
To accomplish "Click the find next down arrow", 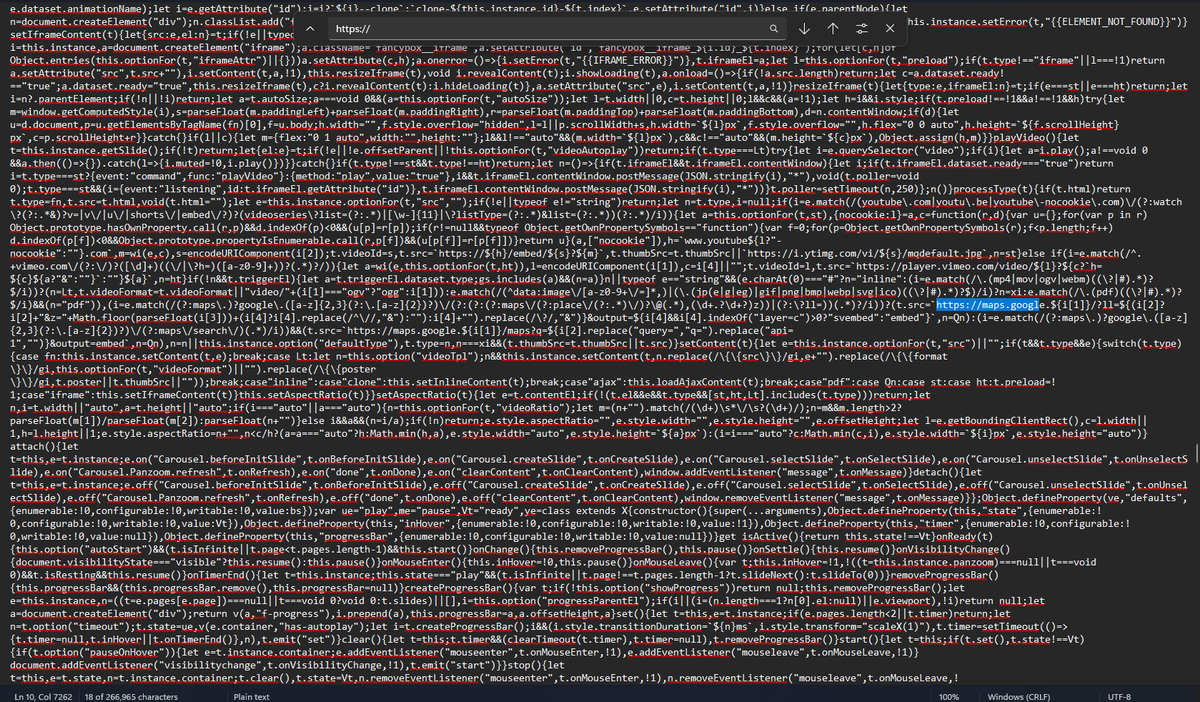I will (x=805, y=29).
